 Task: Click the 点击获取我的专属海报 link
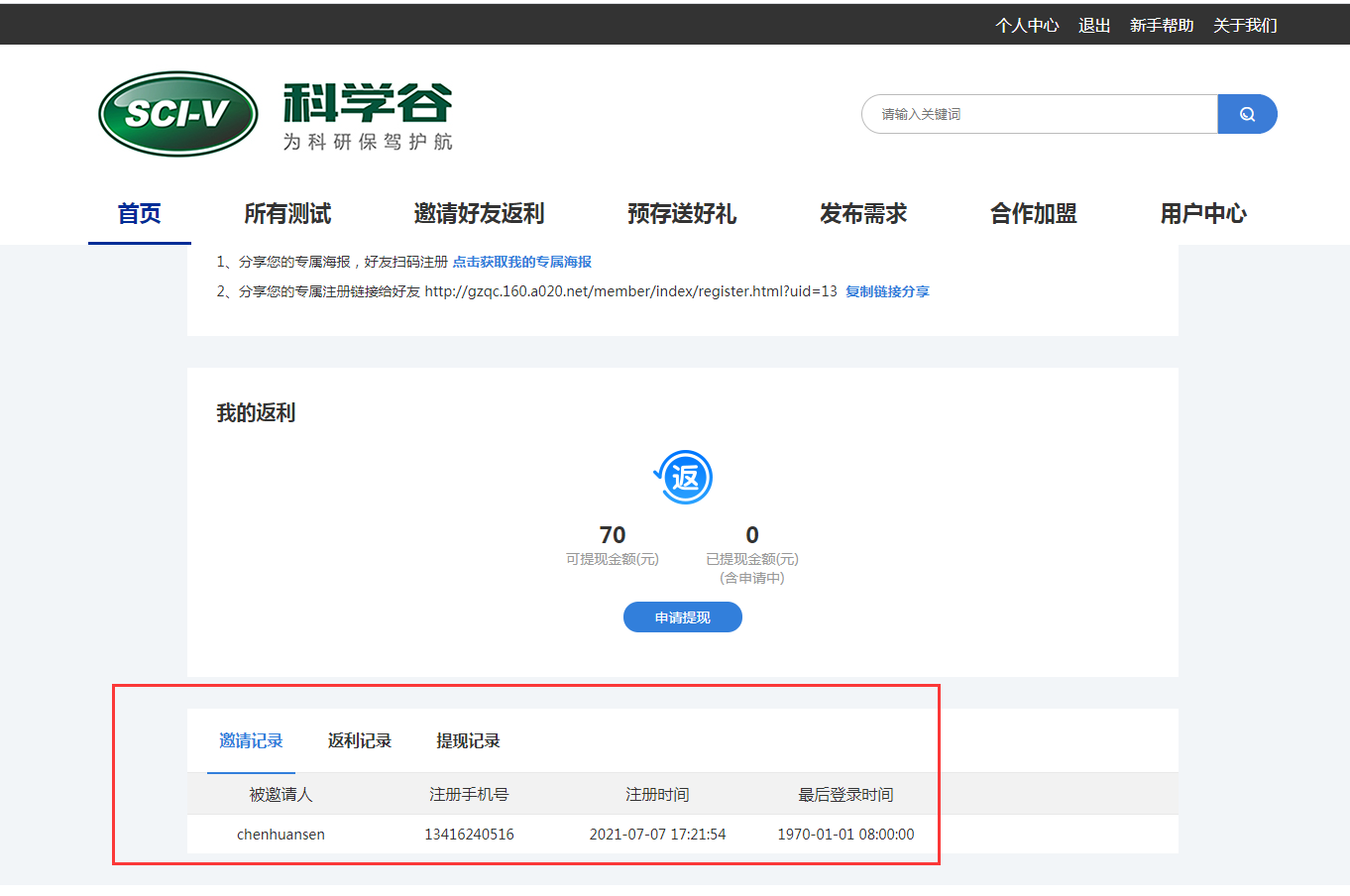522,262
